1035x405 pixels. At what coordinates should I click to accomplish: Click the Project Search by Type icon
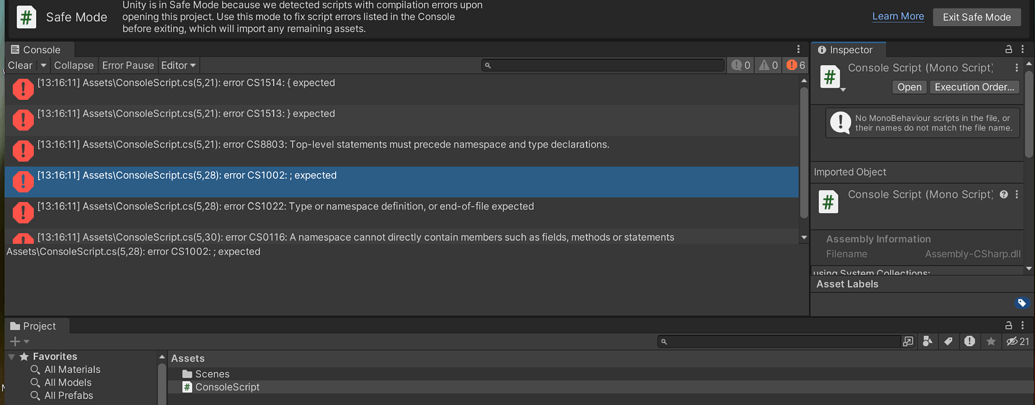pos(928,341)
